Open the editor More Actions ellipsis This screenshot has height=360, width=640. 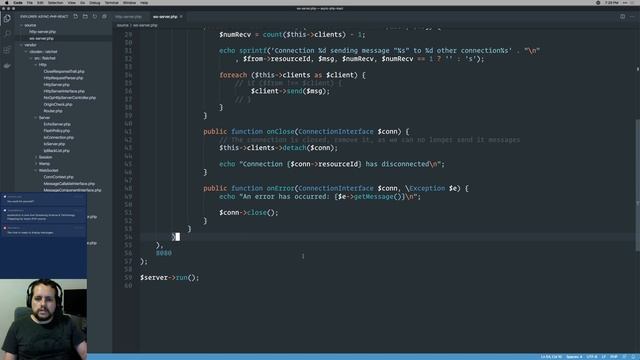pos(632,17)
